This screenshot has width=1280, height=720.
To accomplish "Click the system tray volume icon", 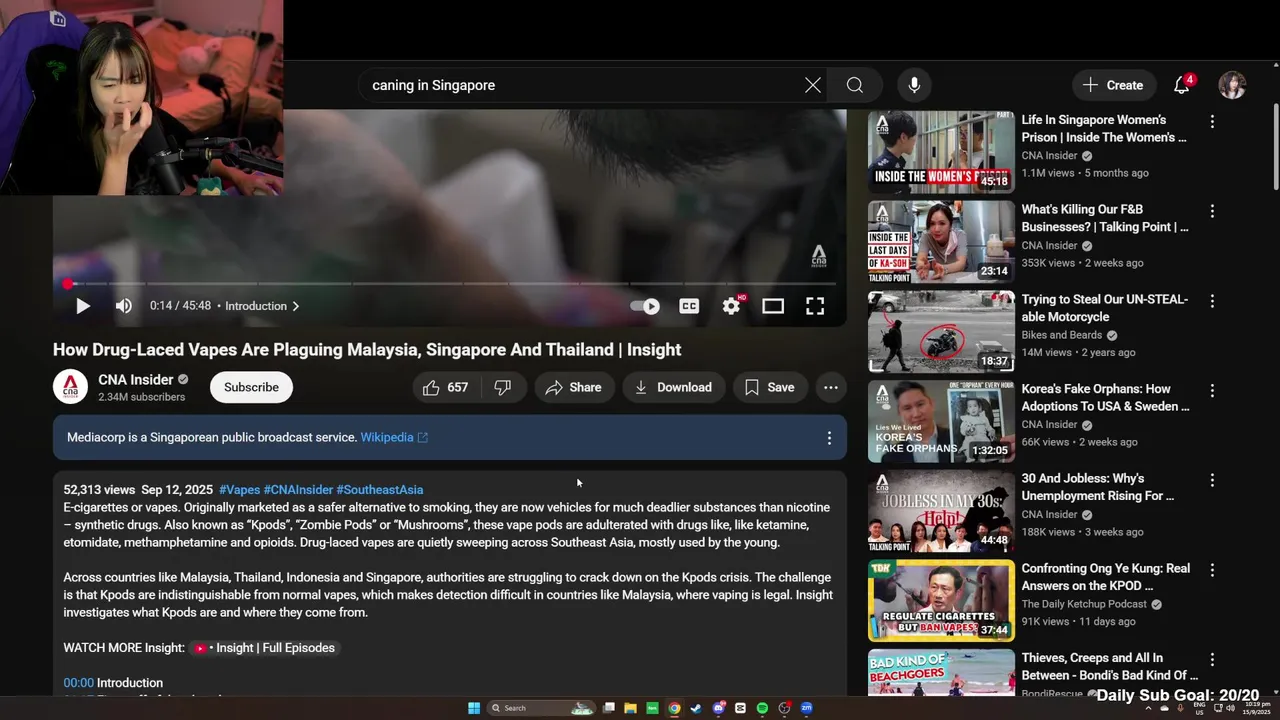I will tap(1230, 708).
